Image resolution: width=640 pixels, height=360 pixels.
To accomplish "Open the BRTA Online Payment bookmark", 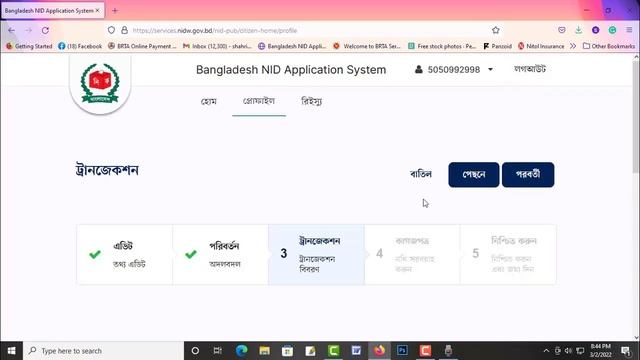I will click(142, 46).
